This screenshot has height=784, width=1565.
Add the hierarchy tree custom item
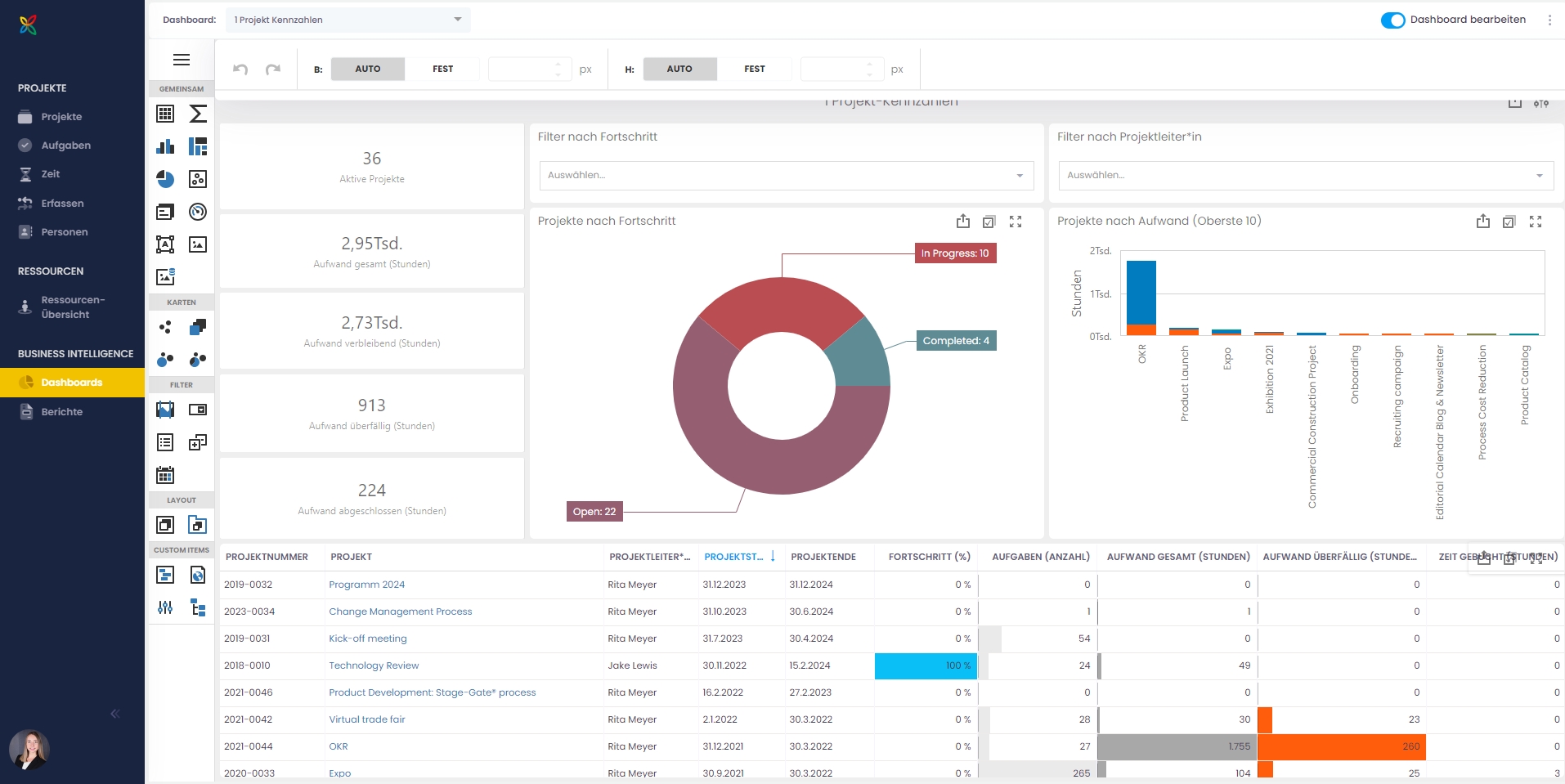pyautogui.click(x=198, y=607)
